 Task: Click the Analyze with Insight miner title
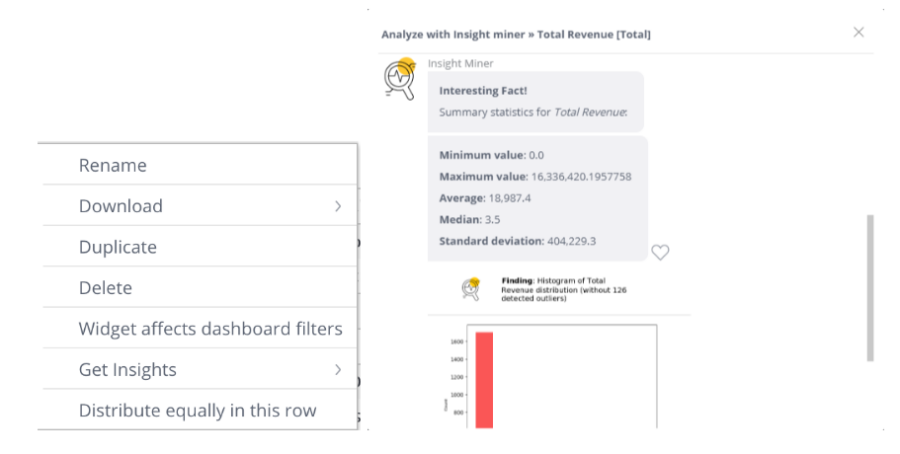pos(516,34)
